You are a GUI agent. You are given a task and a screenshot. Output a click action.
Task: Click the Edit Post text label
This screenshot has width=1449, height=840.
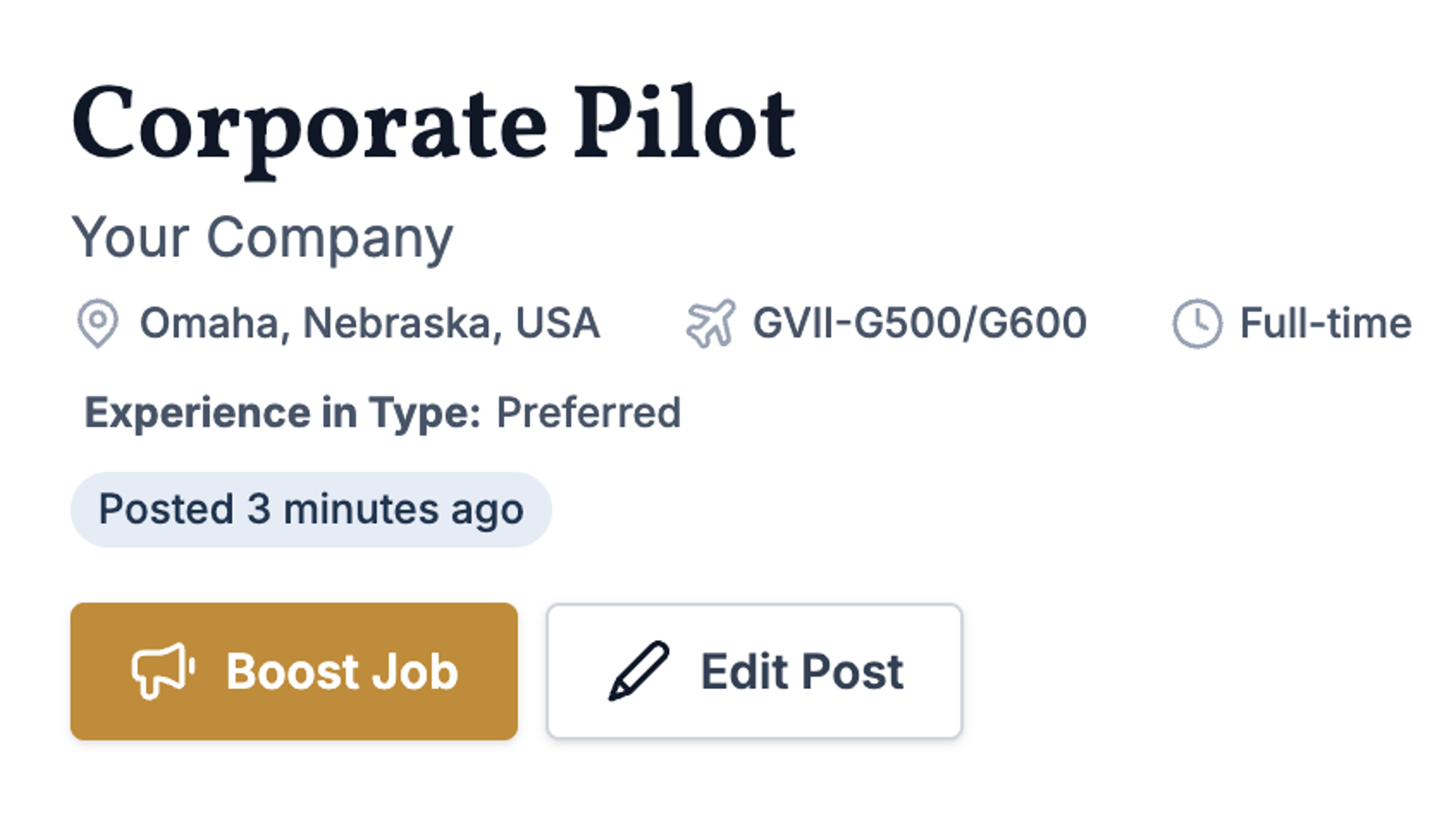pyautogui.click(x=801, y=671)
